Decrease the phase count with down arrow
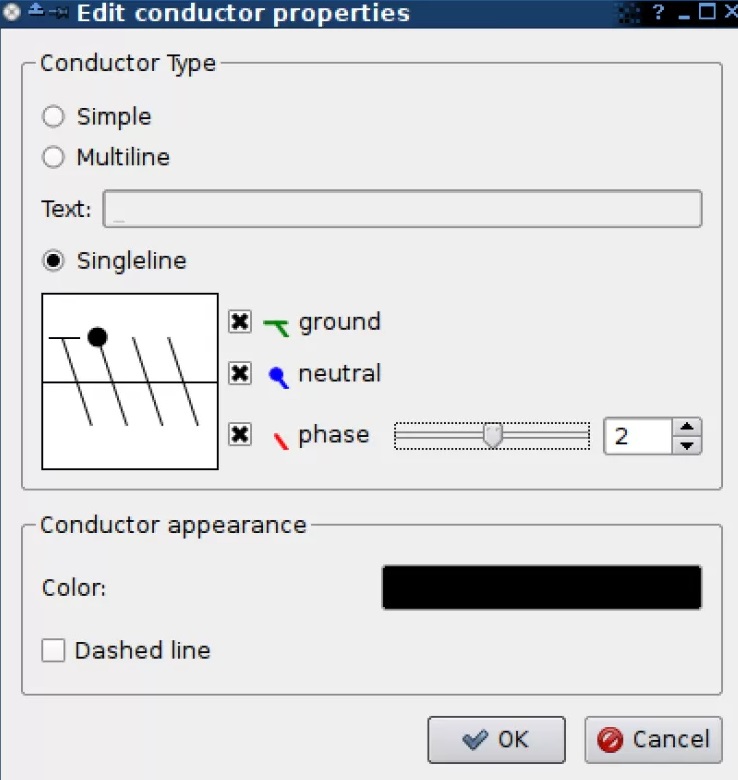The width and height of the screenshot is (738, 780). [686, 445]
